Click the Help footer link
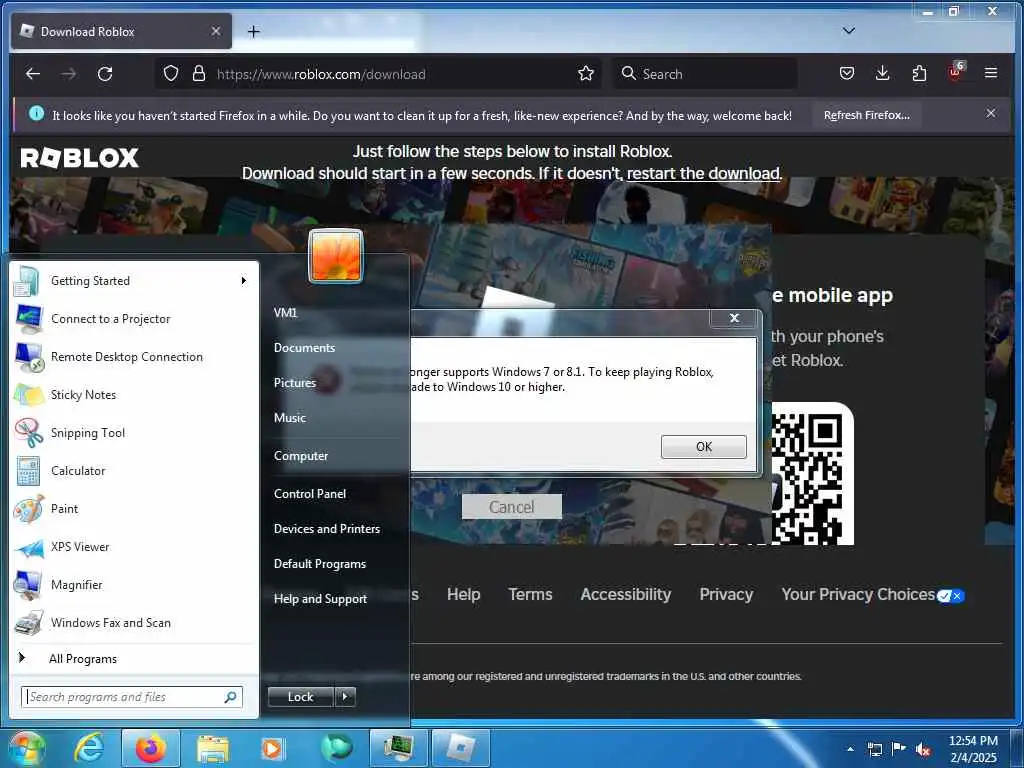The width and height of the screenshot is (1024, 768). tap(464, 594)
